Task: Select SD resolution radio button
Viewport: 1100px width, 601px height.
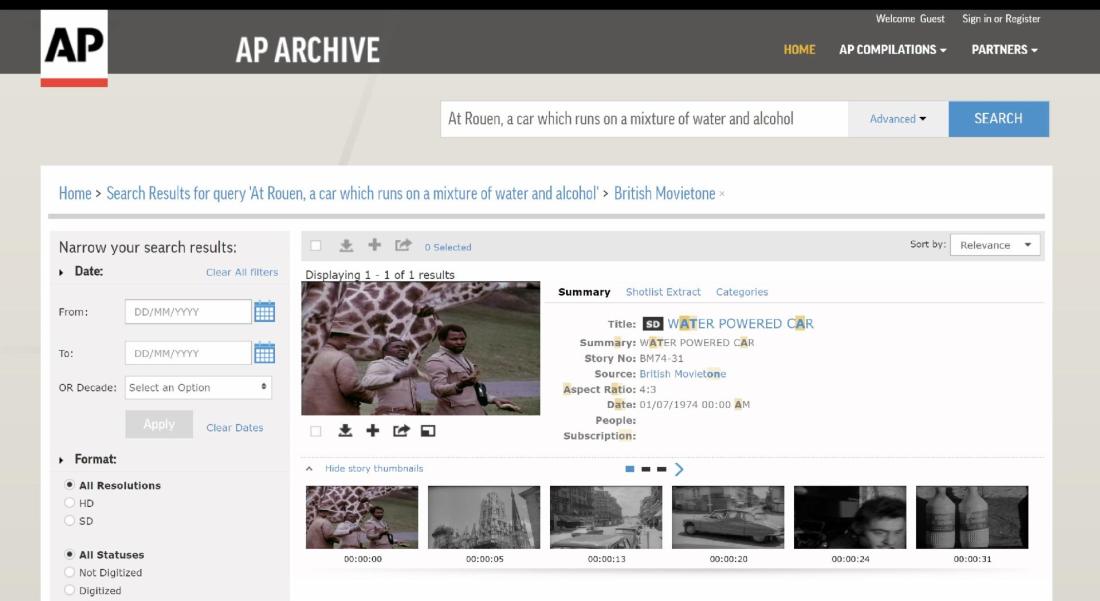Action: pos(69,520)
